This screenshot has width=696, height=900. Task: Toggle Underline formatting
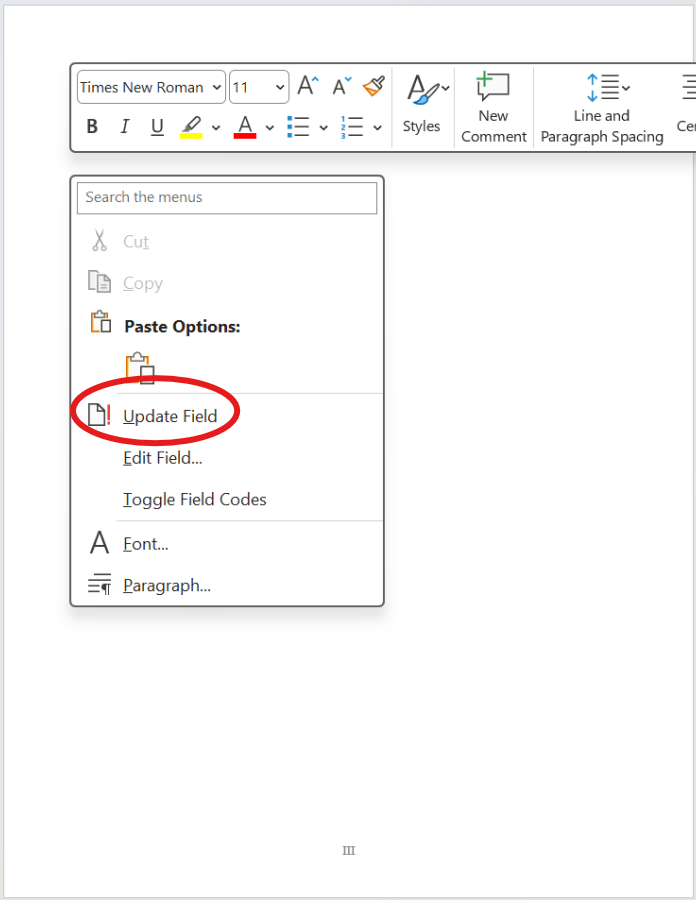[x=157, y=126]
